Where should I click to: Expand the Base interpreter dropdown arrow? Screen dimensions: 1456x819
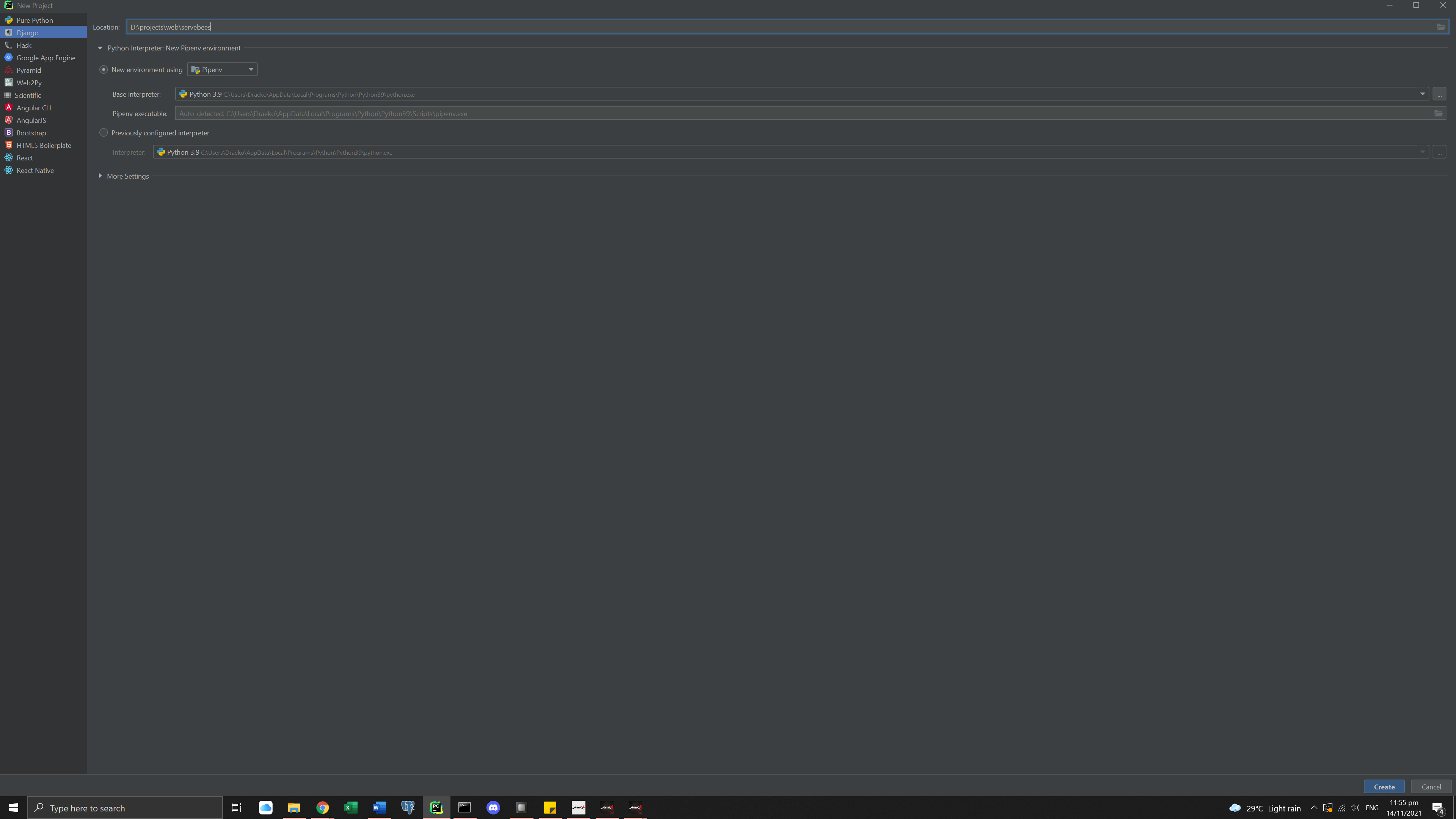click(x=1422, y=94)
